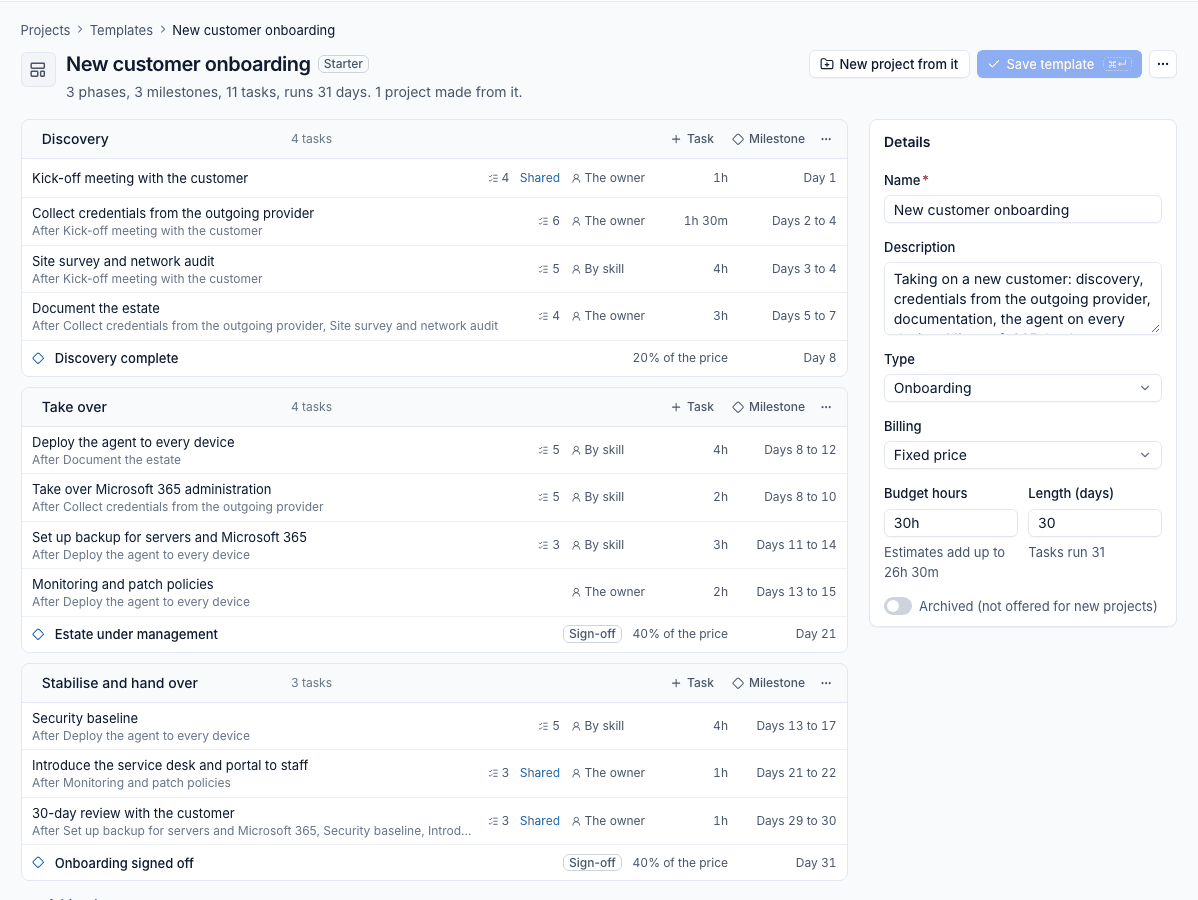
Task: Open the Document the estate task
Action: (96, 308)
